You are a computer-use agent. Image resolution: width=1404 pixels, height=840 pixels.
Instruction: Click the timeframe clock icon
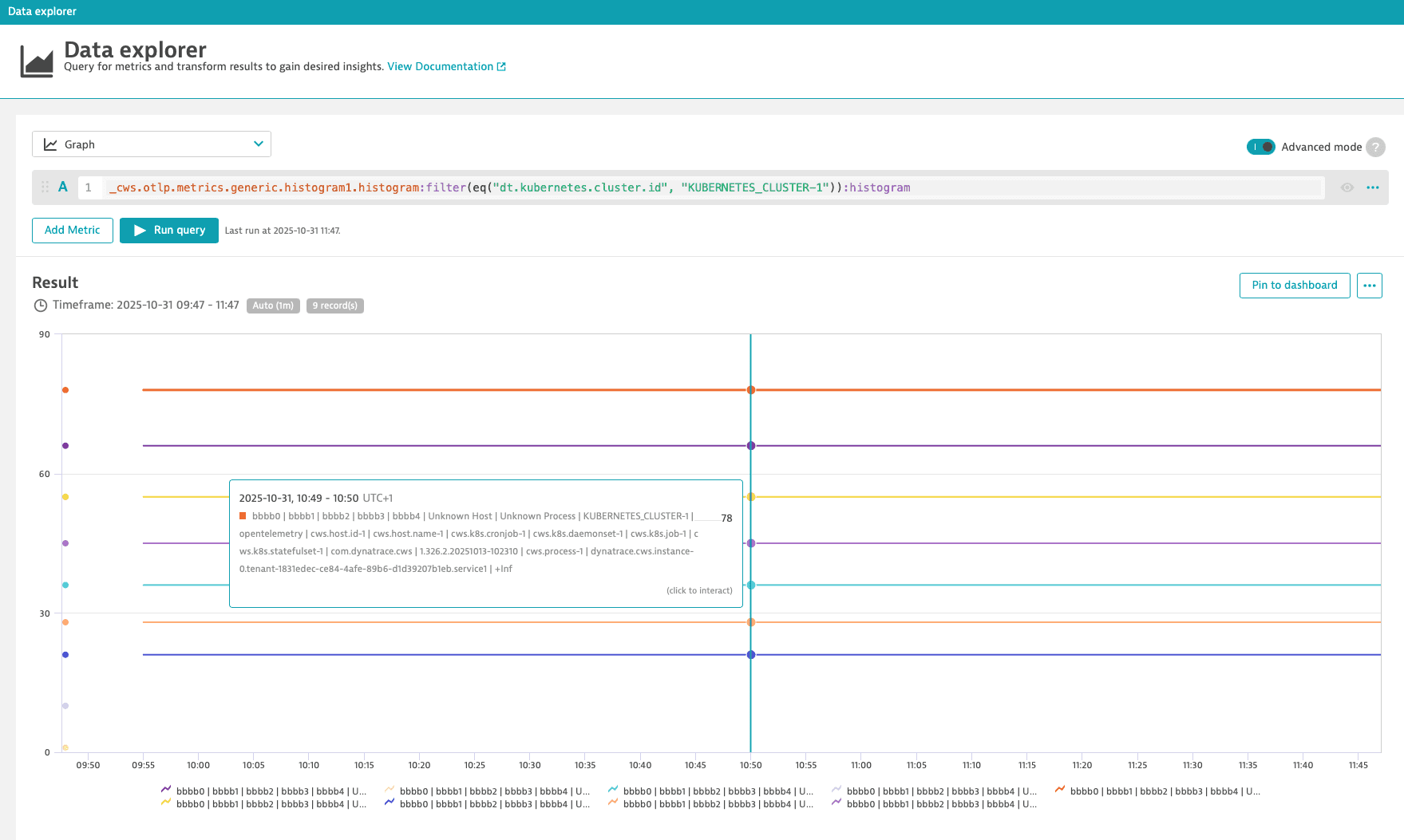click(41, 306)
